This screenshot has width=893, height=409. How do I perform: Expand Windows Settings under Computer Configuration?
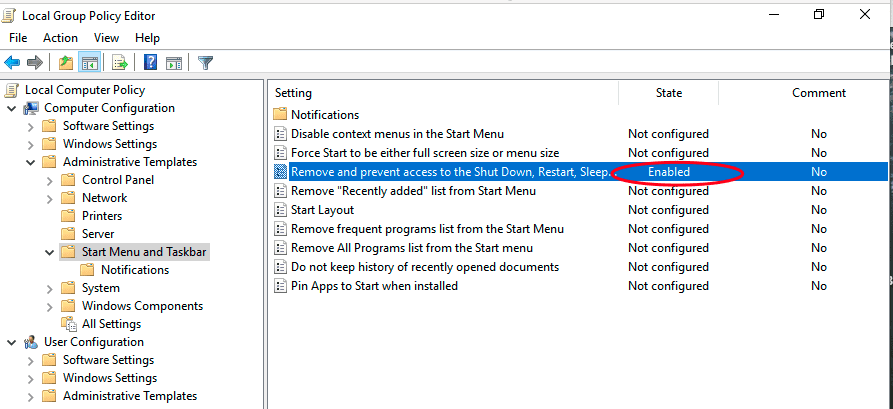coord(31,144)
